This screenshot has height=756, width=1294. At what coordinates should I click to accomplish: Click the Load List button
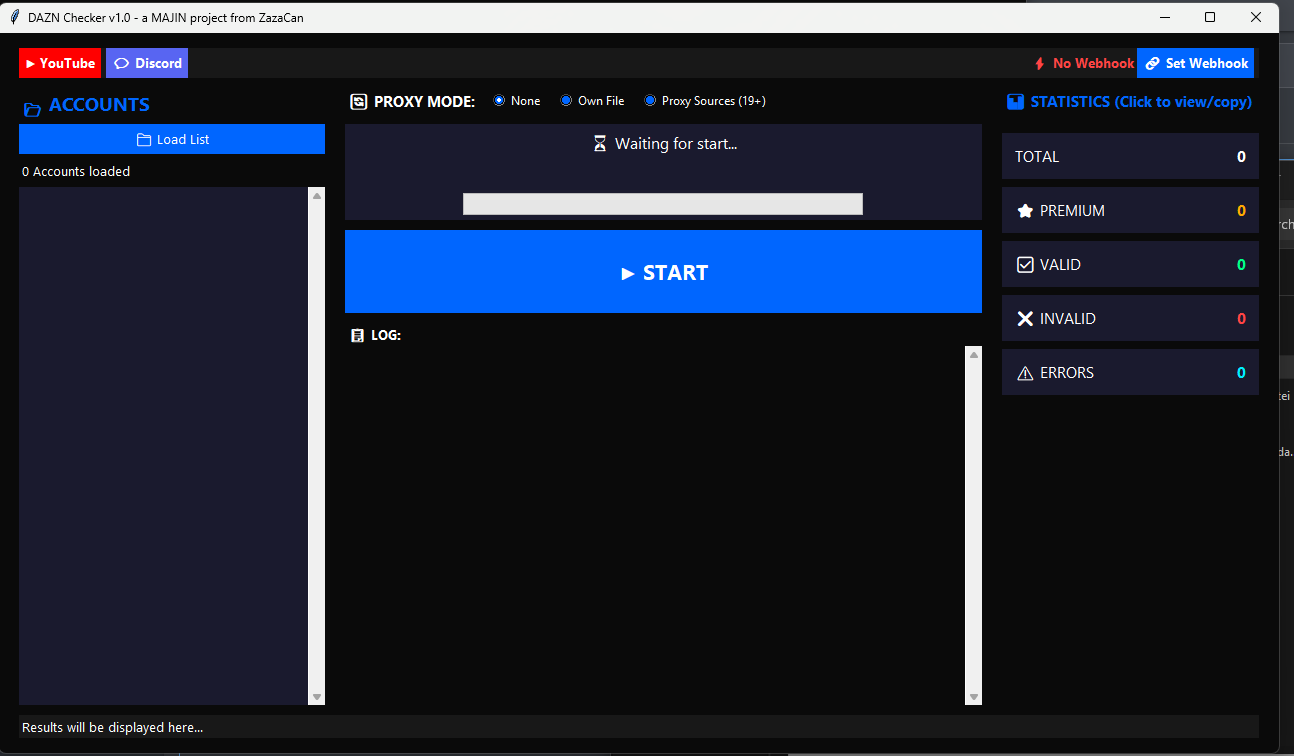pos(172,139)
